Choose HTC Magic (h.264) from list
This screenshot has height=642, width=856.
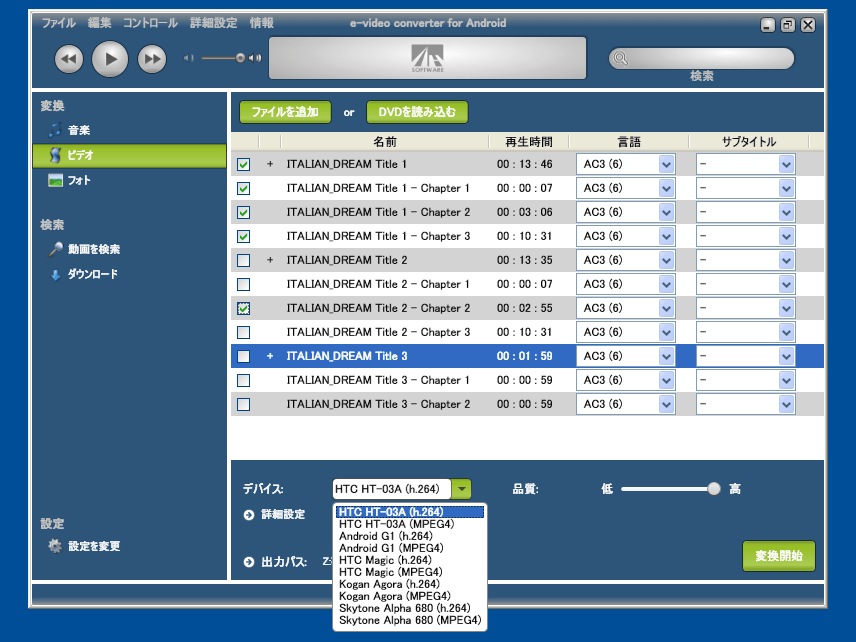(385, 560)
